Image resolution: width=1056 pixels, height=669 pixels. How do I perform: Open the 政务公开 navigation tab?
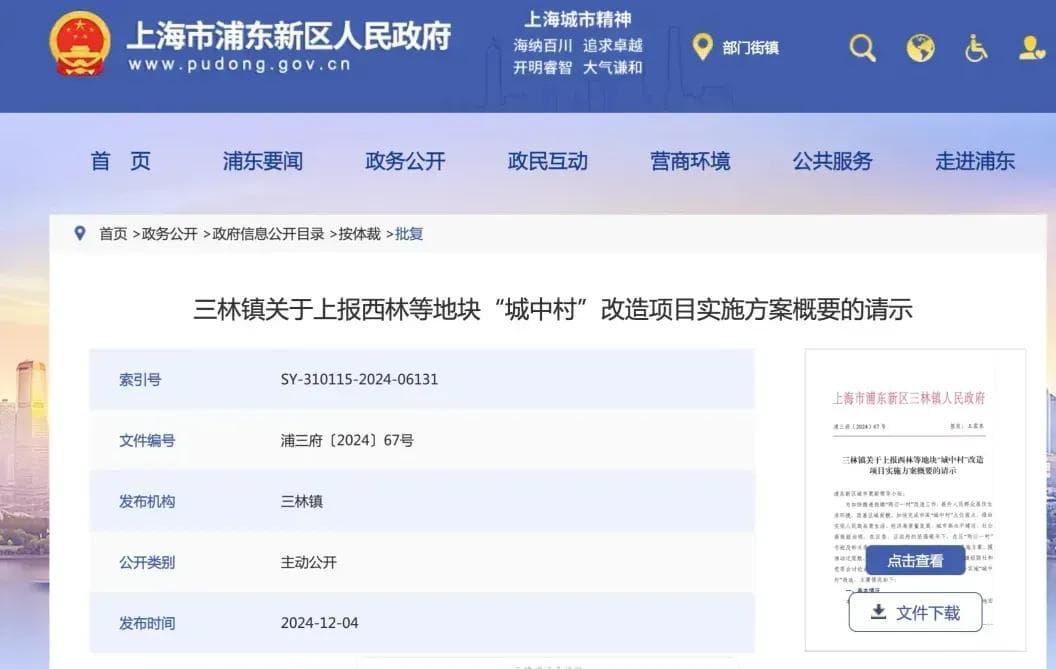coord(405,161)
